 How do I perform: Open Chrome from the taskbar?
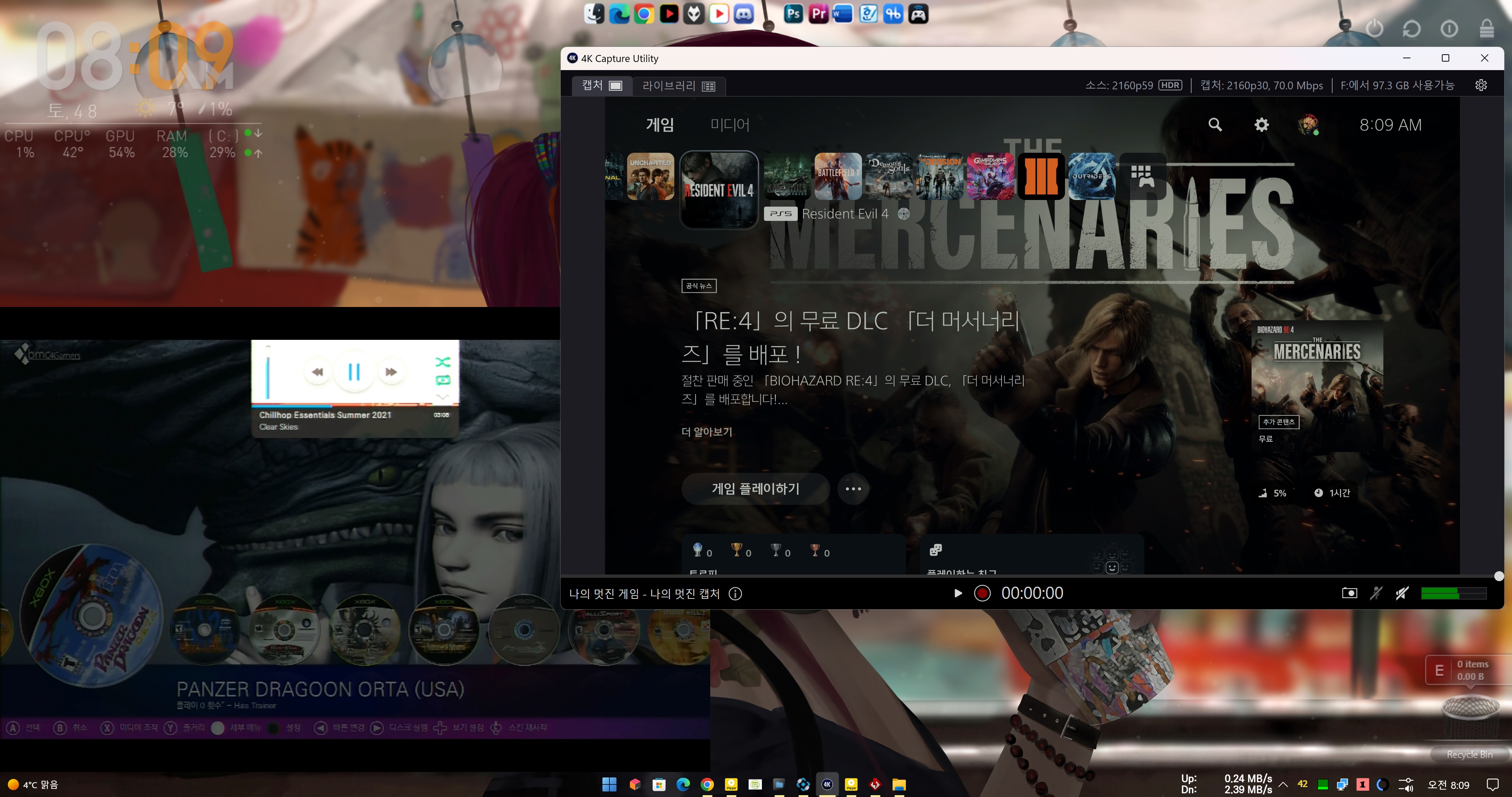[707, 784]
